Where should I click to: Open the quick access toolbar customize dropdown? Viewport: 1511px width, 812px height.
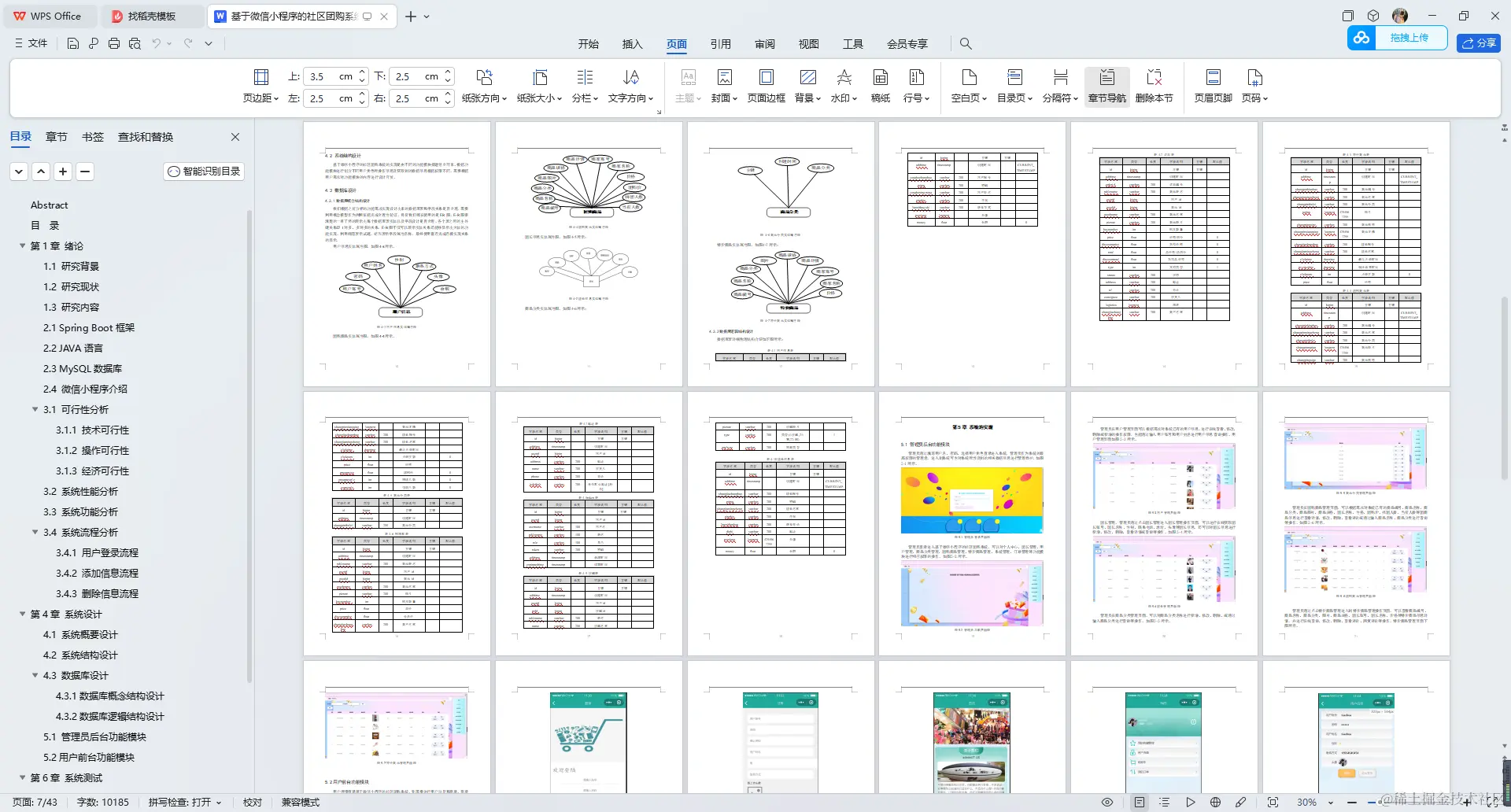209,44
